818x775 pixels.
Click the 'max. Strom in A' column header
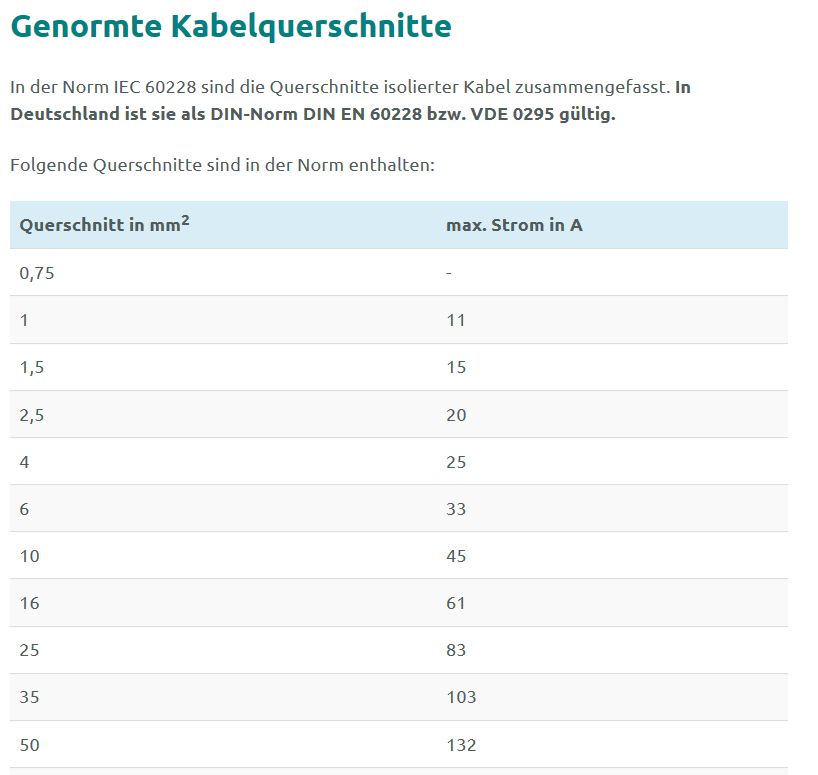tap(514, 225)
